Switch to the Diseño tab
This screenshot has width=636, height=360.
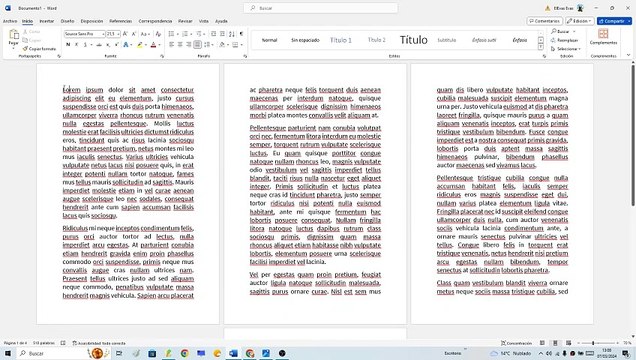pyautogui.click(x=67, y=21)
